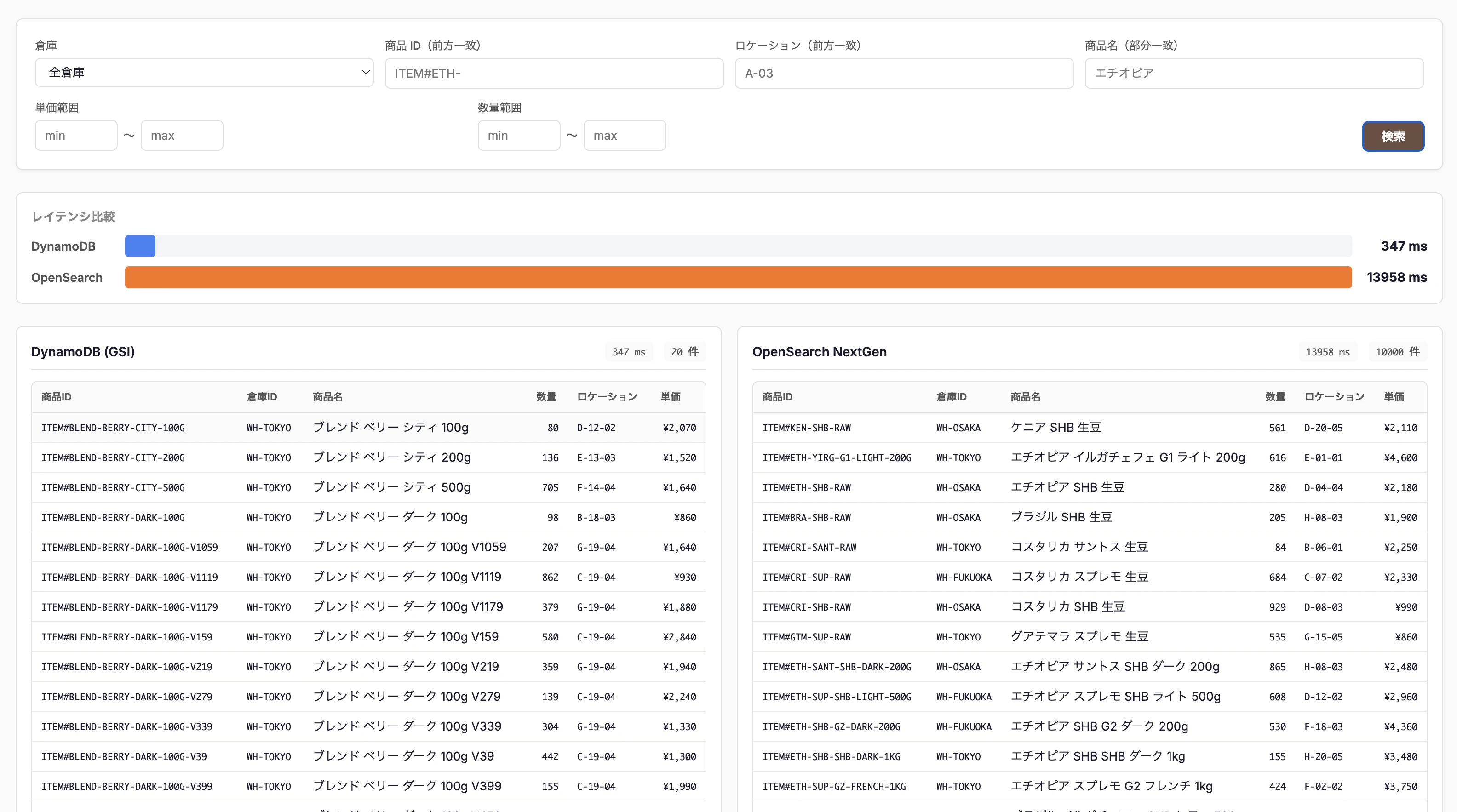Click product name エチオピア SHB 生豆
Image resolution: width=1457 pixels, height=812 pixels.
coord(1067,487)
